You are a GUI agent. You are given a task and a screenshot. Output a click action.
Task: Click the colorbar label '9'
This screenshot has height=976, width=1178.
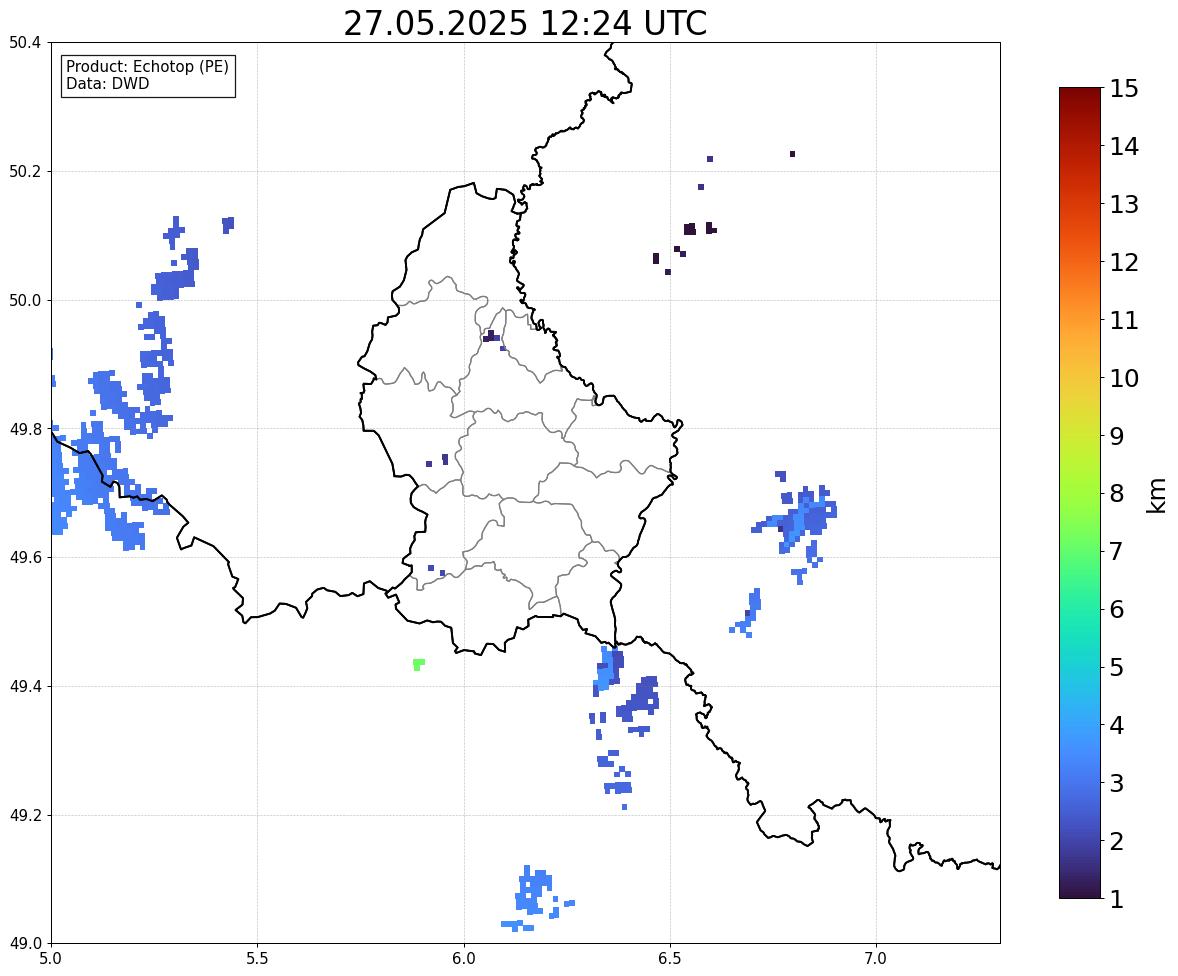(1117, 436)
